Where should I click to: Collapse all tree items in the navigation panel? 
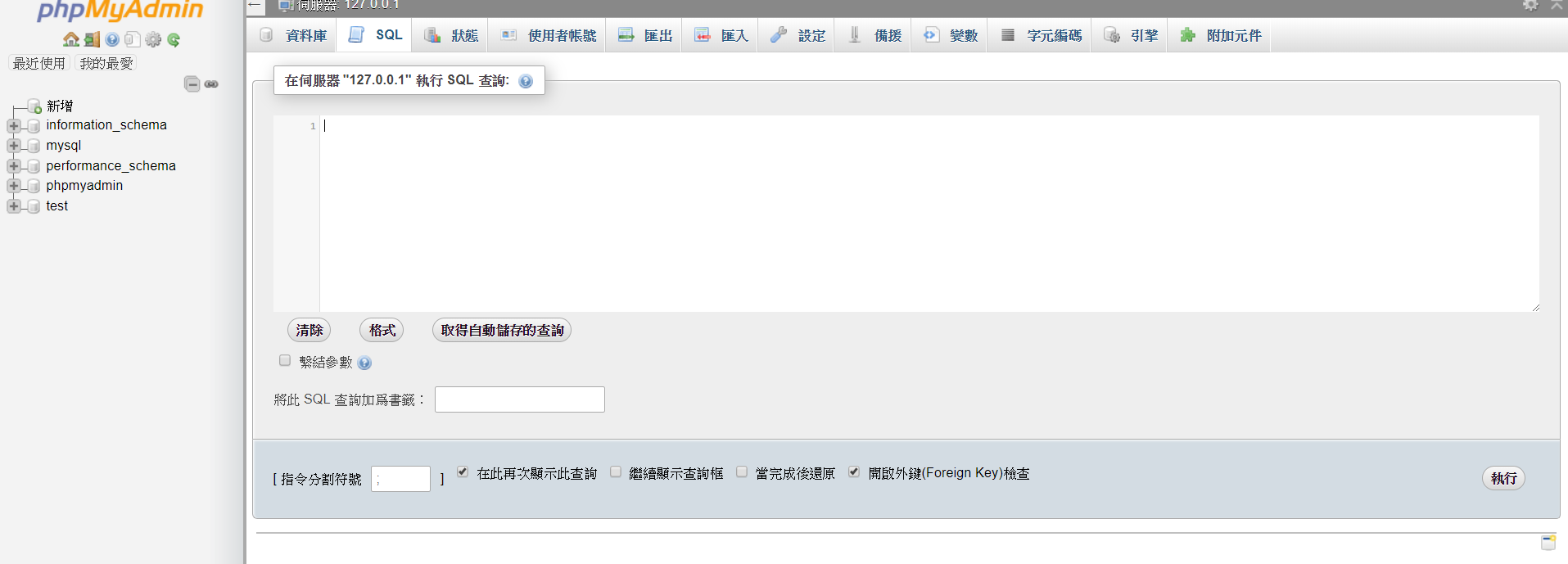192,84
